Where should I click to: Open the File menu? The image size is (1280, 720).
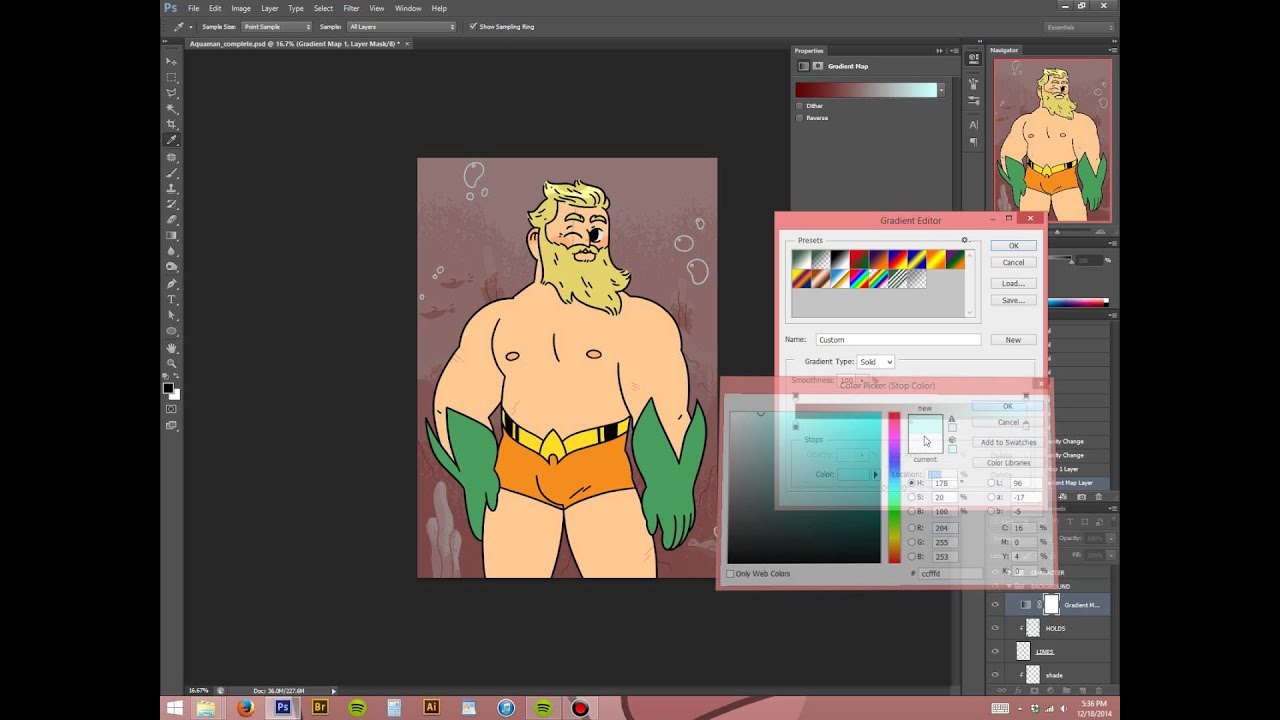194,8
